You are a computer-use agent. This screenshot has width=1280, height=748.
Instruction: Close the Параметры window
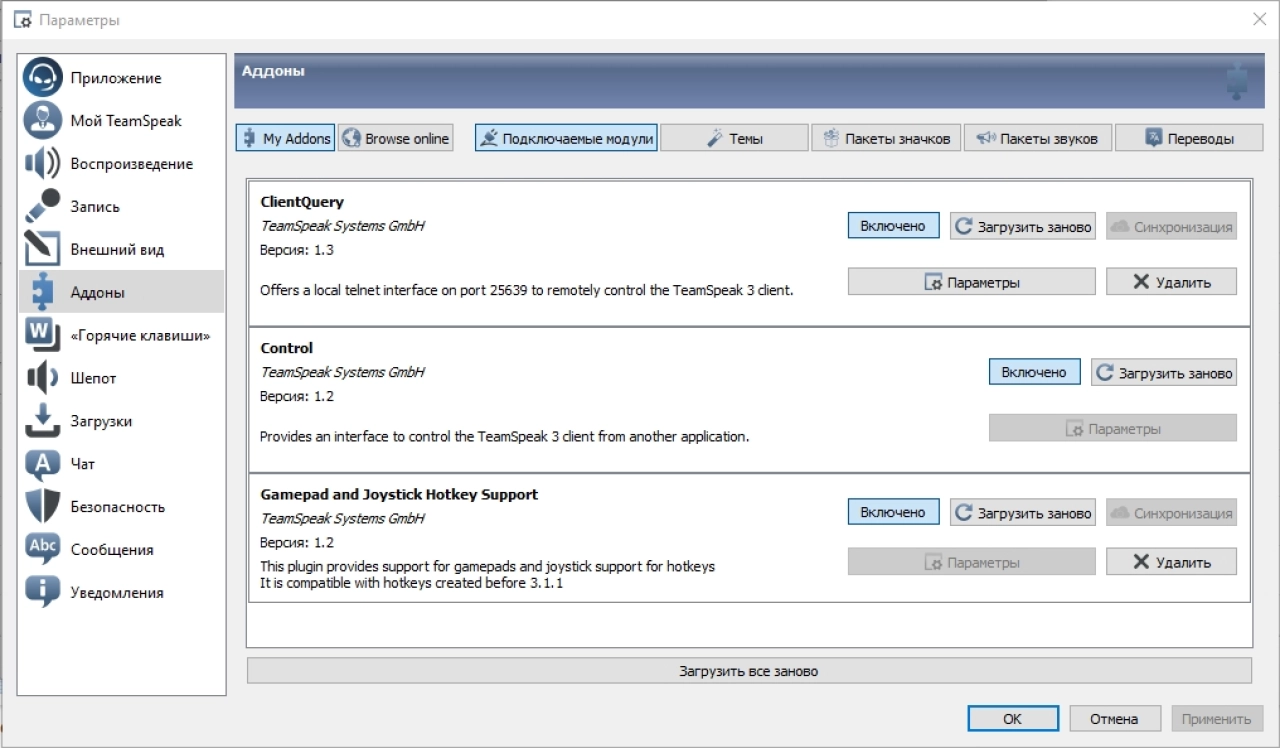(1259, 19)
